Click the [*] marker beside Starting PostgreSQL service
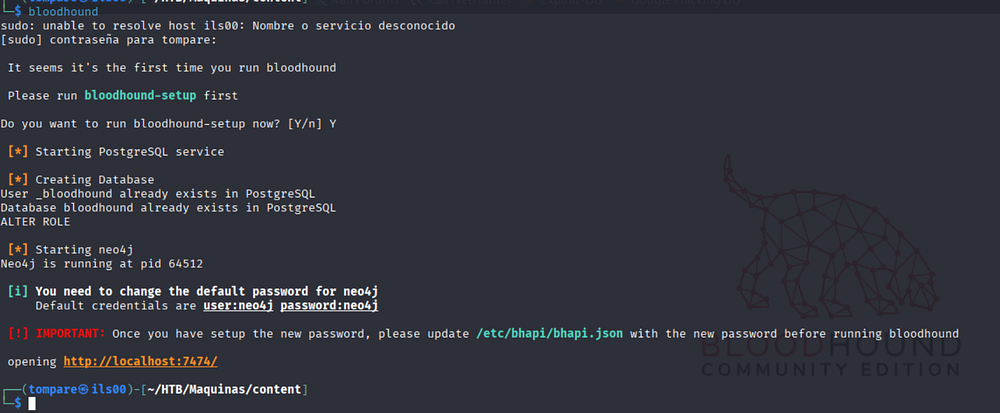Image resolution: width=1000 pixels, height=413 pixels. pos(18,152)
